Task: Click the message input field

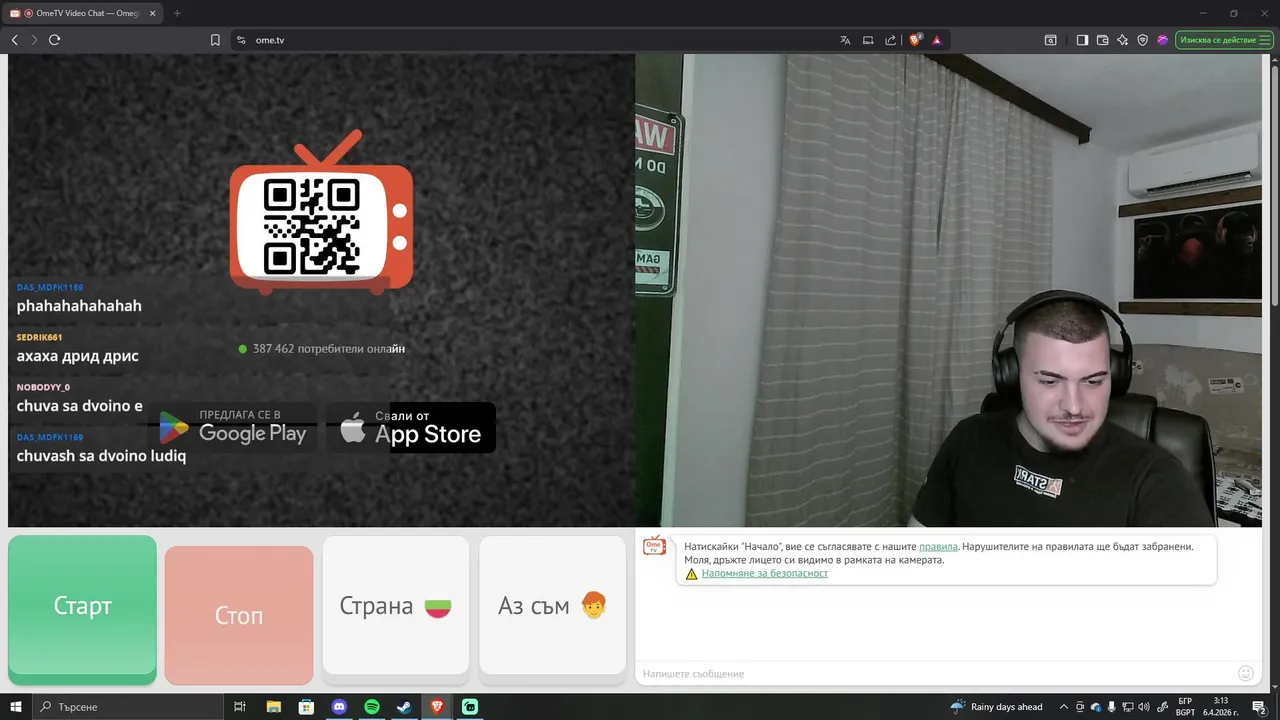Action: pyautogui.click(x=935, y=674)
